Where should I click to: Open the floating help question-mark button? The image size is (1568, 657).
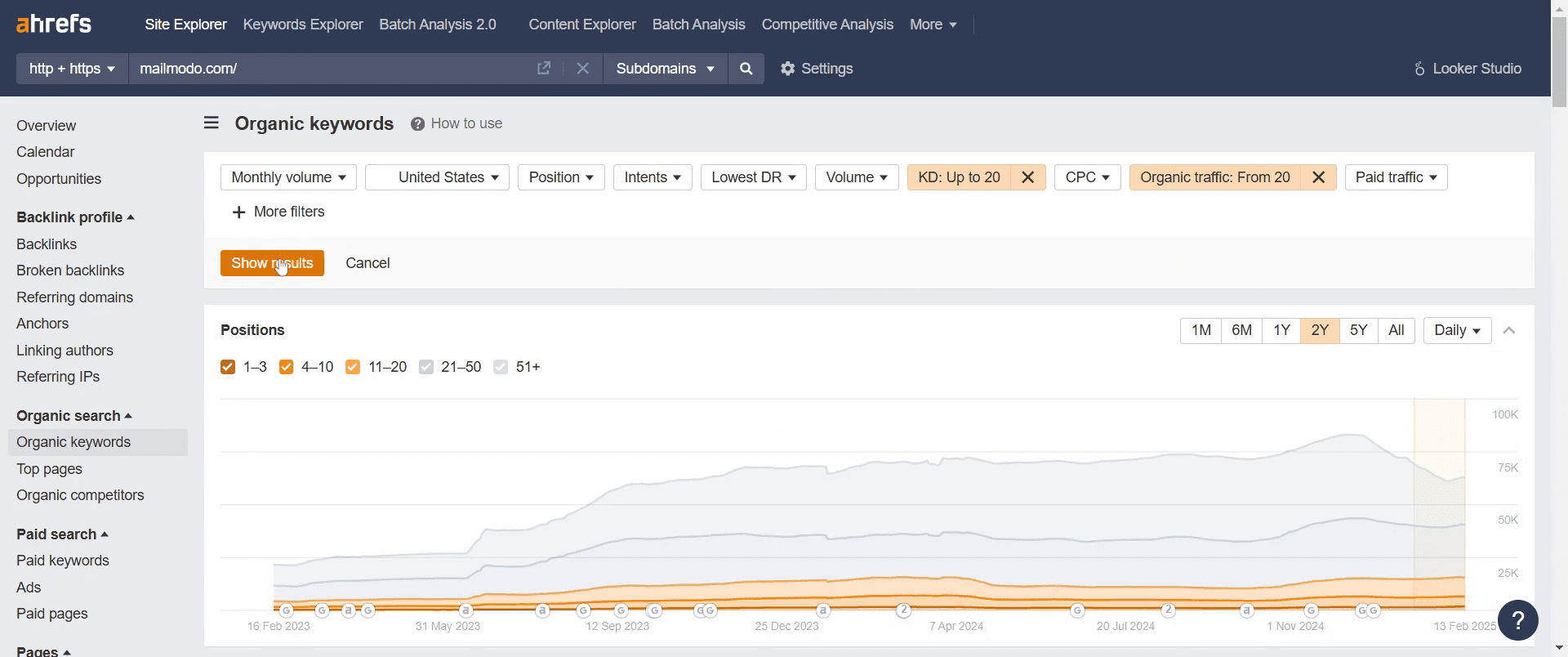(x=1518, y=620)
